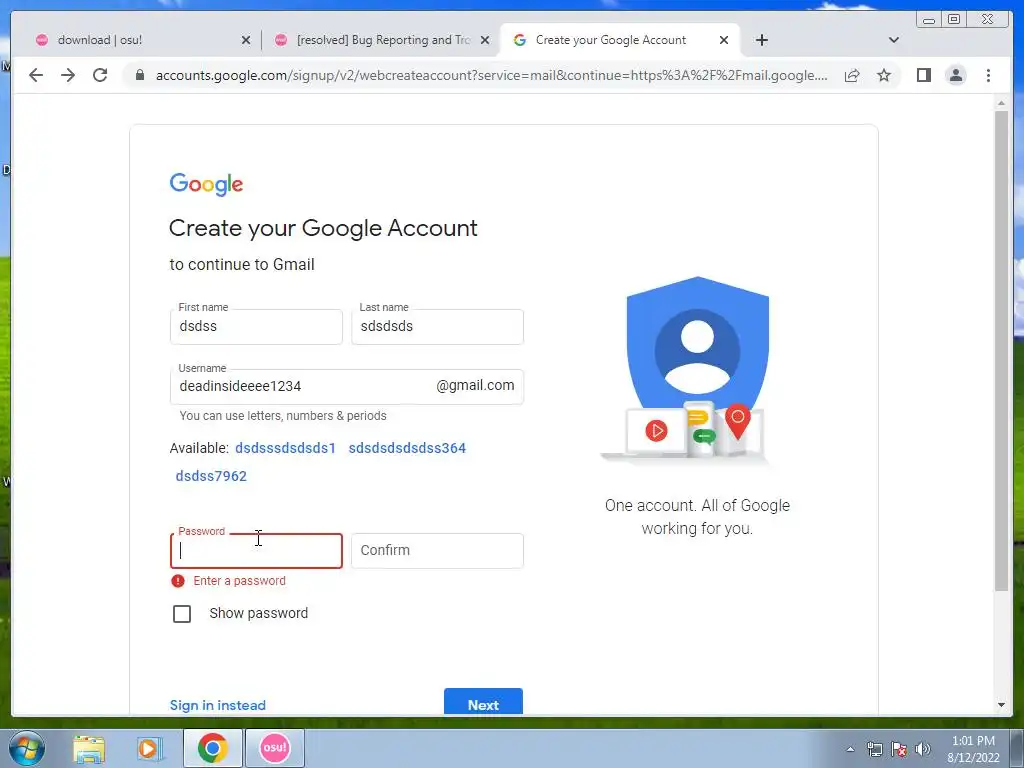This screenshot has height=768, width=1024.
Task: Open a new browser tab
Action: click(x=761, y=40)
